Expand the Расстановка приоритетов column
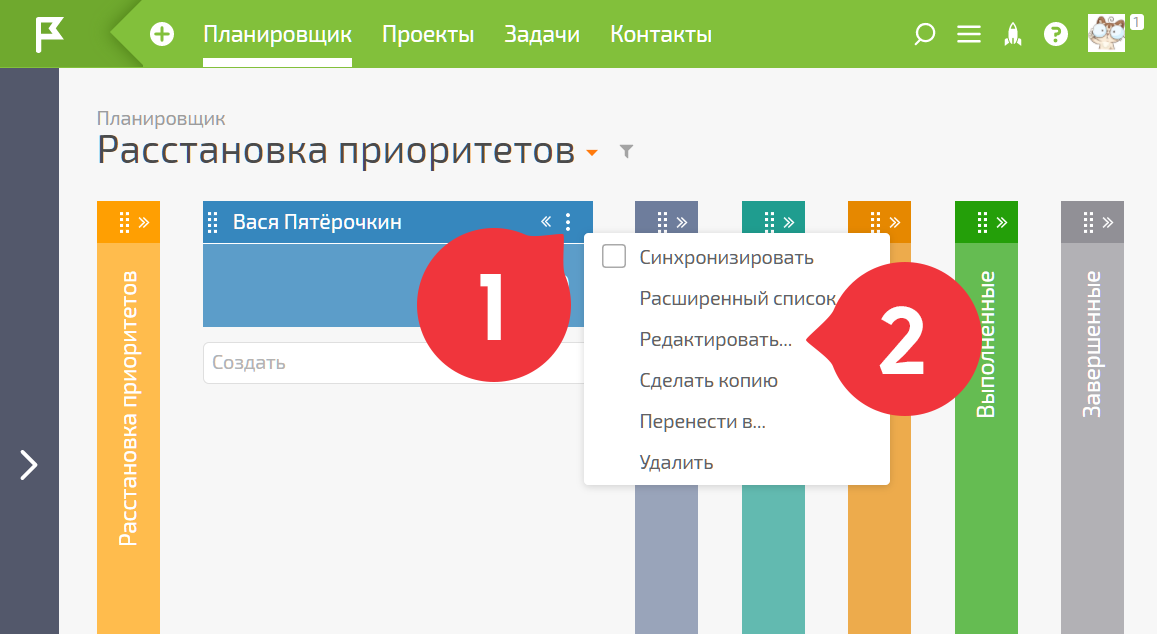This screenshot has height=634, width=1157. tap(144, 222)
